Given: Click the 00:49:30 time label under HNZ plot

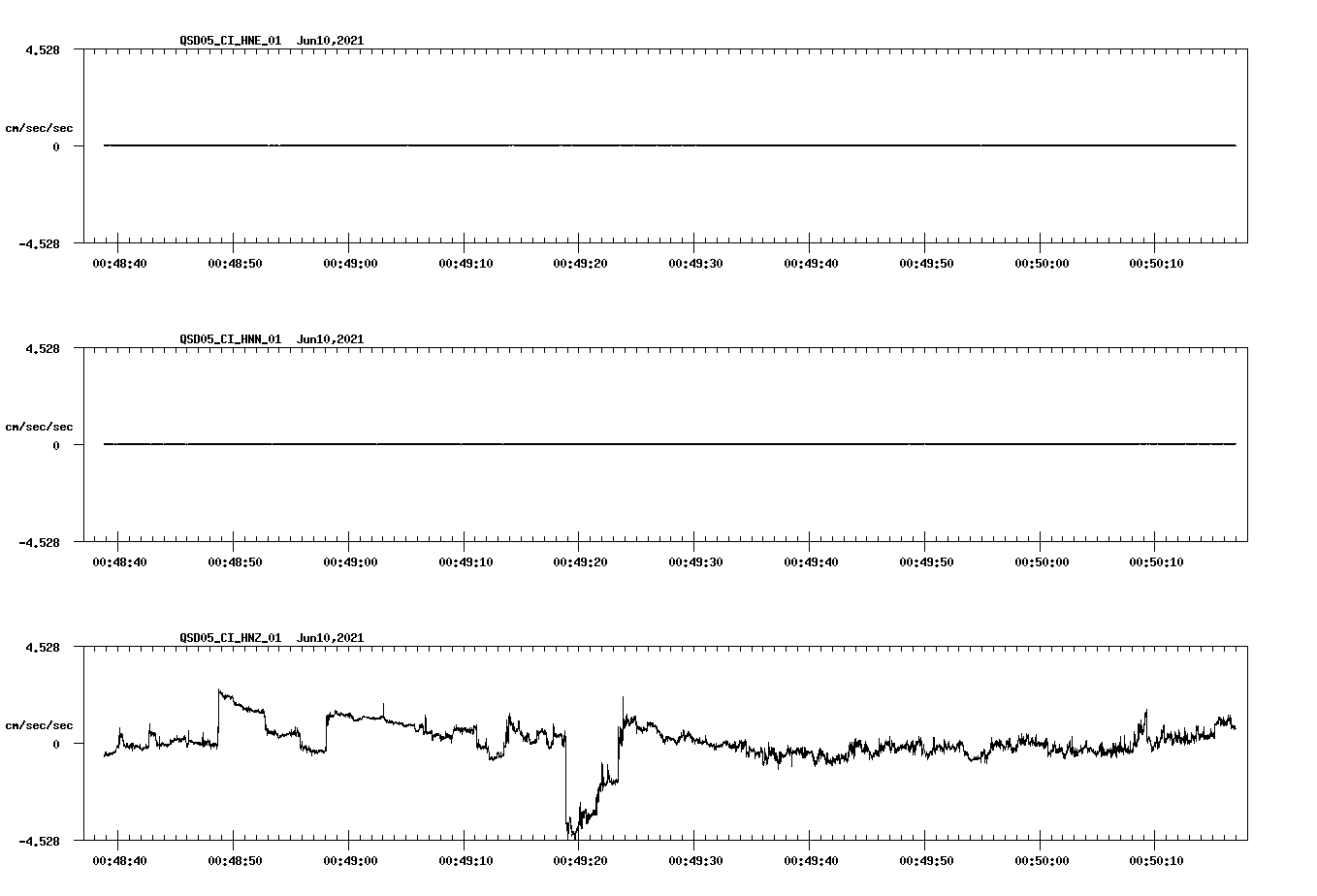Looking at the screenshot, I should click(695, 860).
